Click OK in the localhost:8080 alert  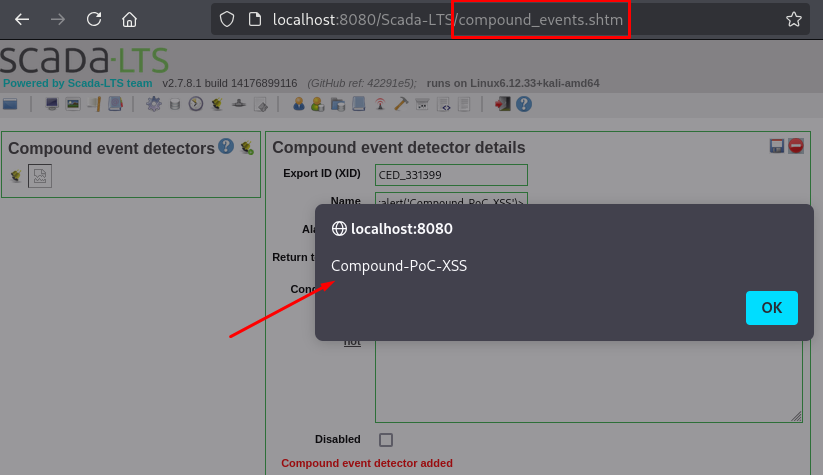pyautogui.click(x=772, y=308)
